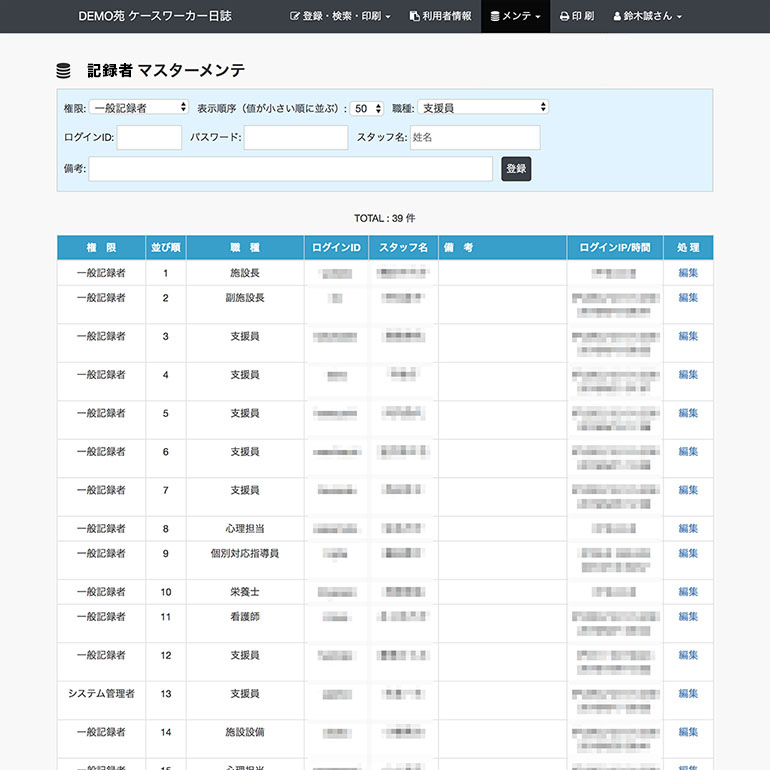Focus the ログインID input field
The width and height of the screenshot is (770, 770).
pyautogui.click(x=149, y=138)
